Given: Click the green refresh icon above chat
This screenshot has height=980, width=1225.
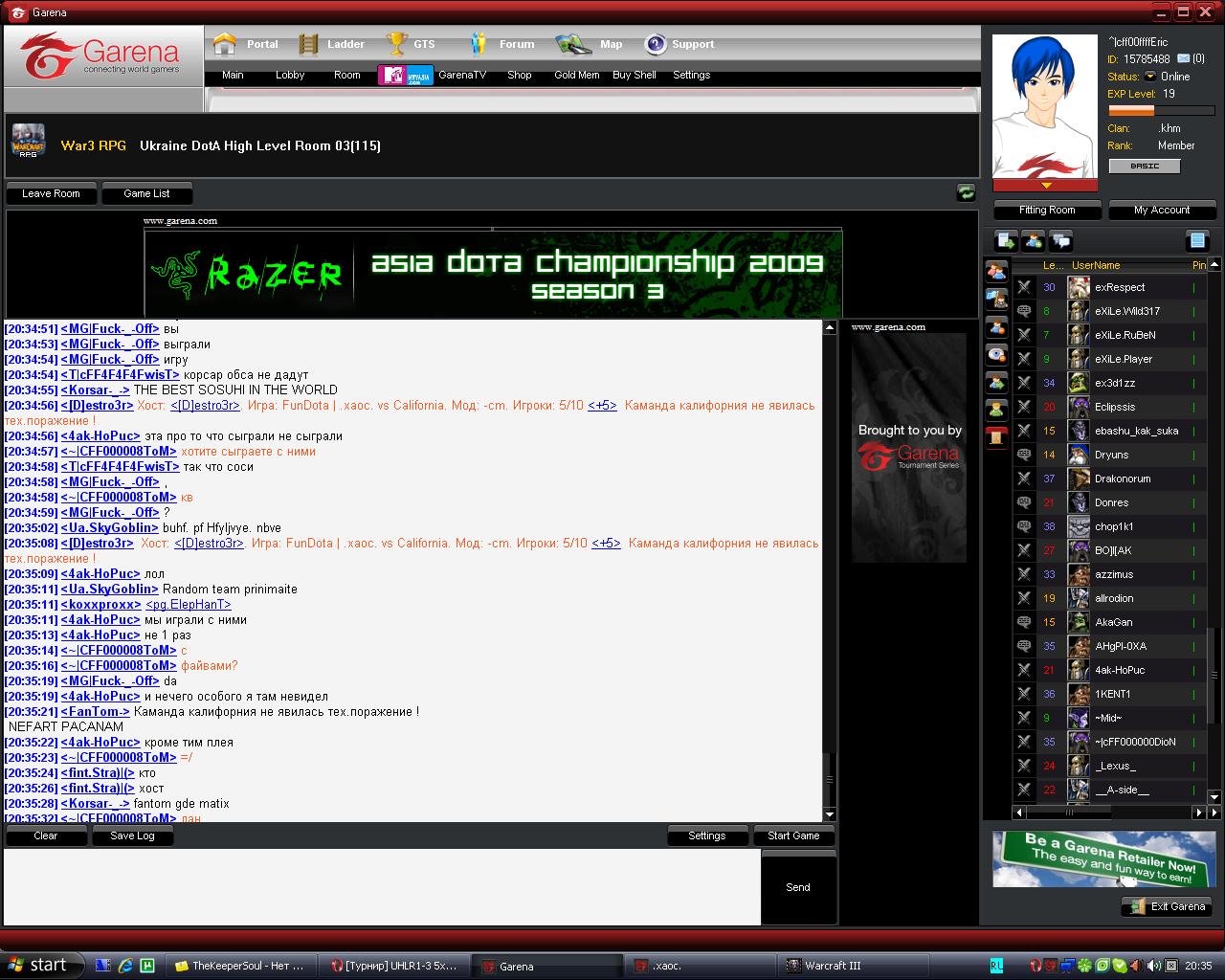Looking at the screenshot, I should [967, 193].
